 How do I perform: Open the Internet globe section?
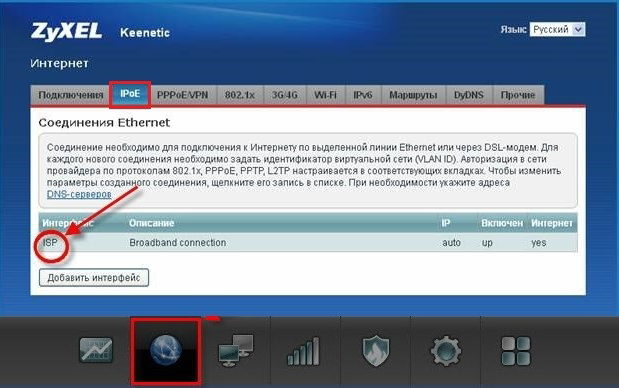166,351
